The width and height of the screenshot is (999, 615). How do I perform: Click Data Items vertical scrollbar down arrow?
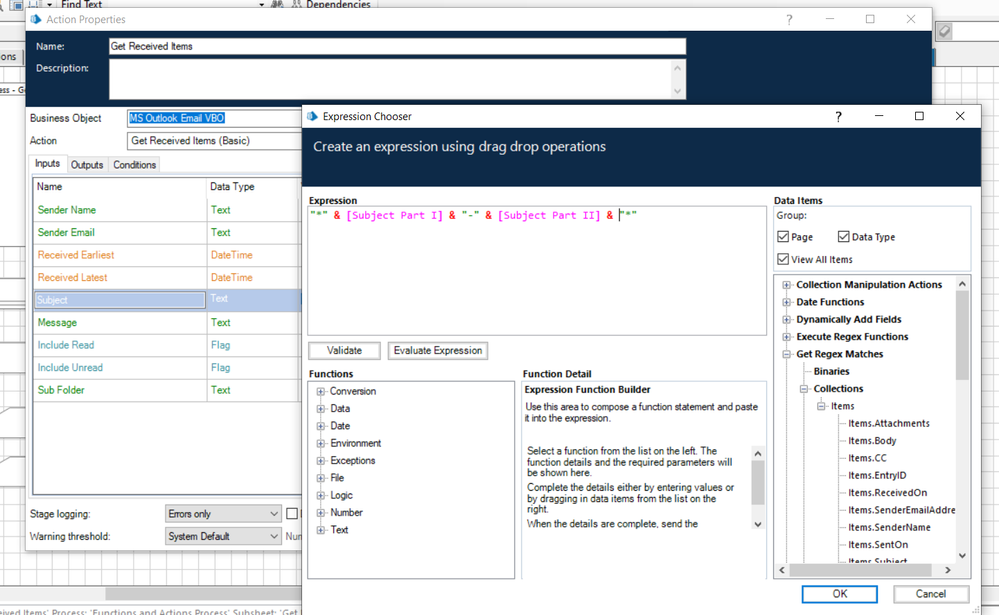click(962, 555)
